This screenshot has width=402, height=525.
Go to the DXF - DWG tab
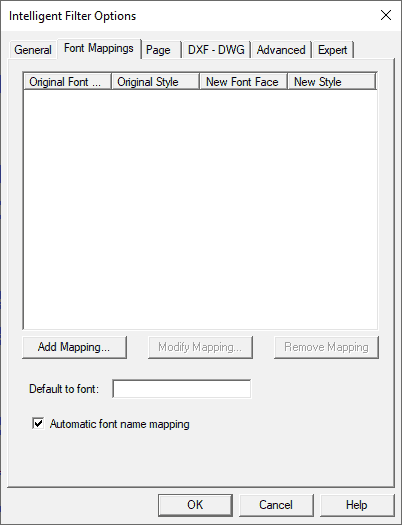[216, 50]
